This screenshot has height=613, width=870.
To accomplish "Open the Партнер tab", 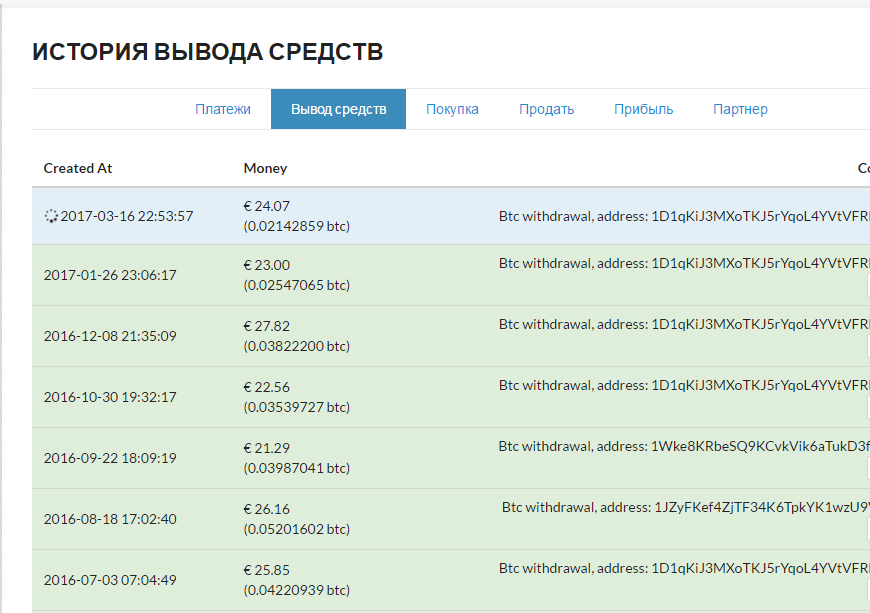I will point(740,109).
